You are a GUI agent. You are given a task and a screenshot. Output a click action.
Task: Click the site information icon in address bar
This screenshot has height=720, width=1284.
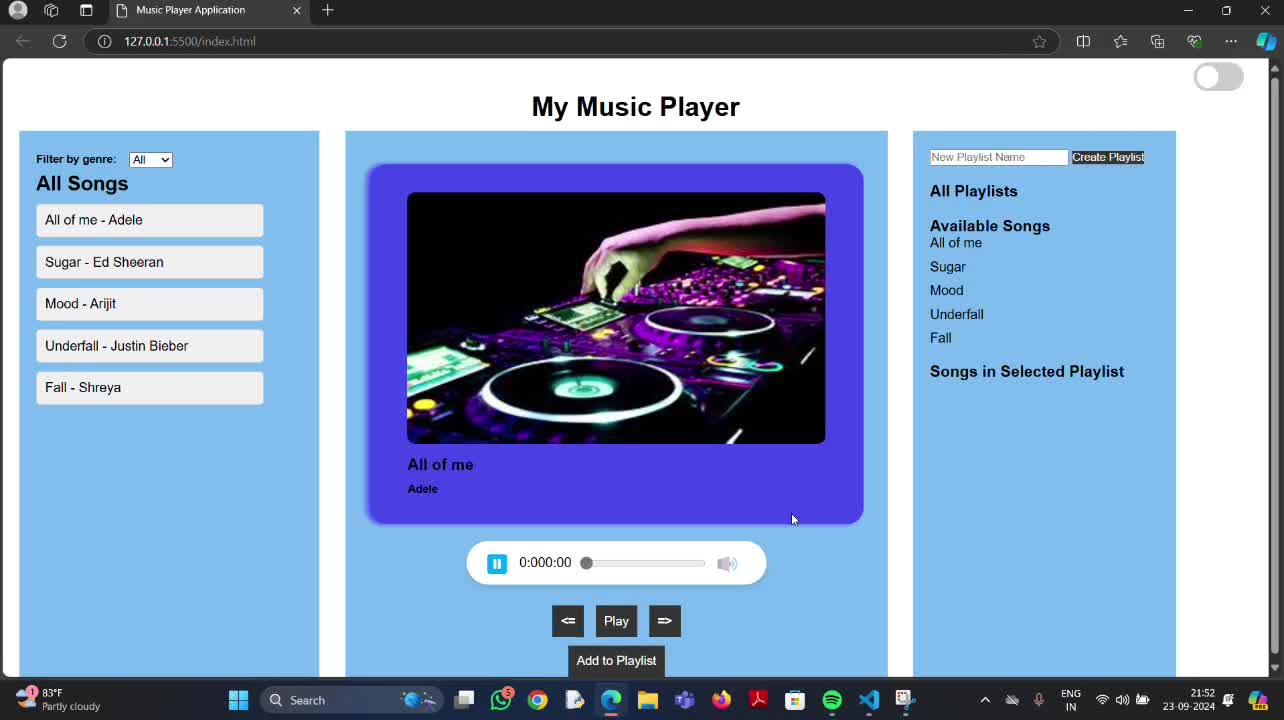pyautogui.click(x=104, y=41)
